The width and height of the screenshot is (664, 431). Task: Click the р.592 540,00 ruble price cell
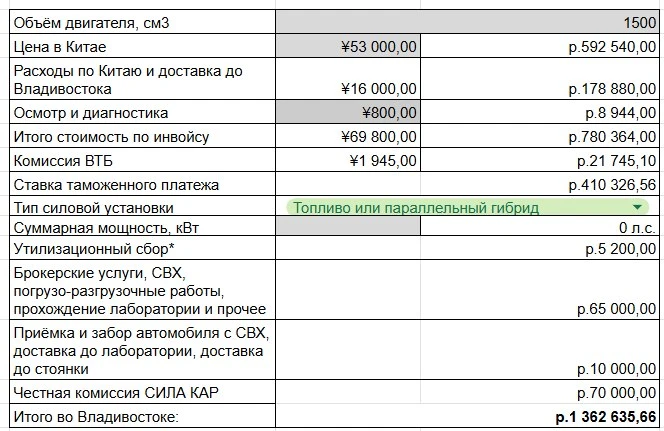tap(540, 46)
